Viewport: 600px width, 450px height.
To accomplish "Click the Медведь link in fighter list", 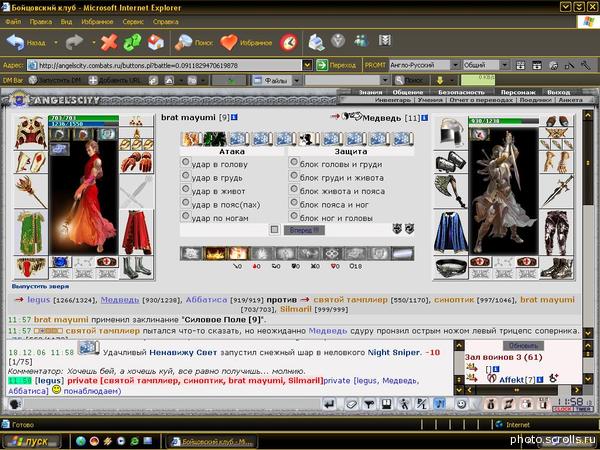I will tap(120, 300).
